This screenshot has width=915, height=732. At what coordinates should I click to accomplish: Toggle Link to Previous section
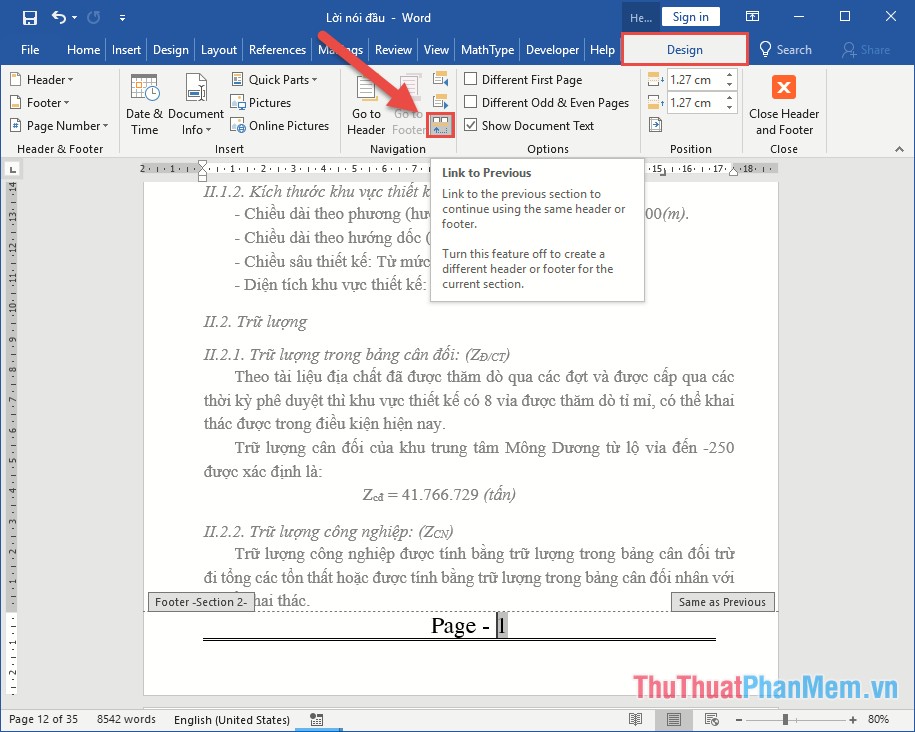click(x=441, y=124)
